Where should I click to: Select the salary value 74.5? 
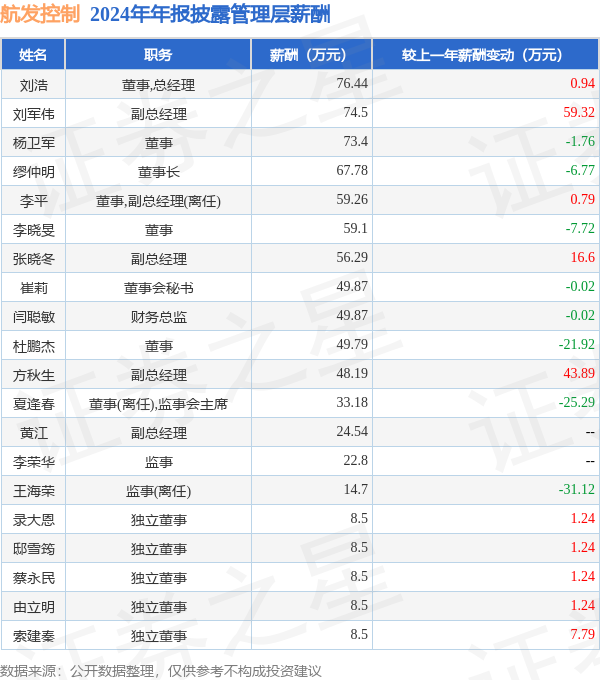coord(355,112)
